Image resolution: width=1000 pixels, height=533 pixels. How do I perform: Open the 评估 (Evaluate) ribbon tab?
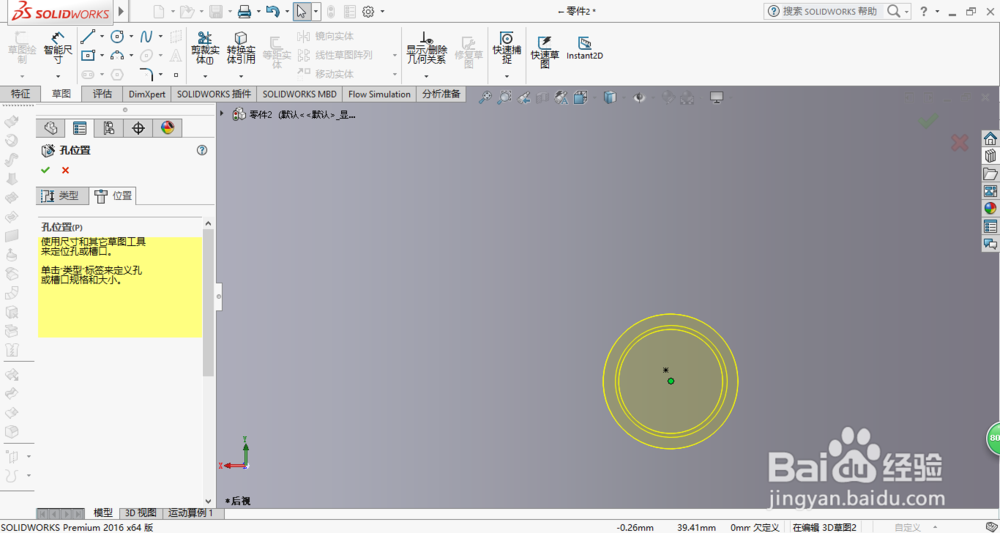[x=102, y=94]
